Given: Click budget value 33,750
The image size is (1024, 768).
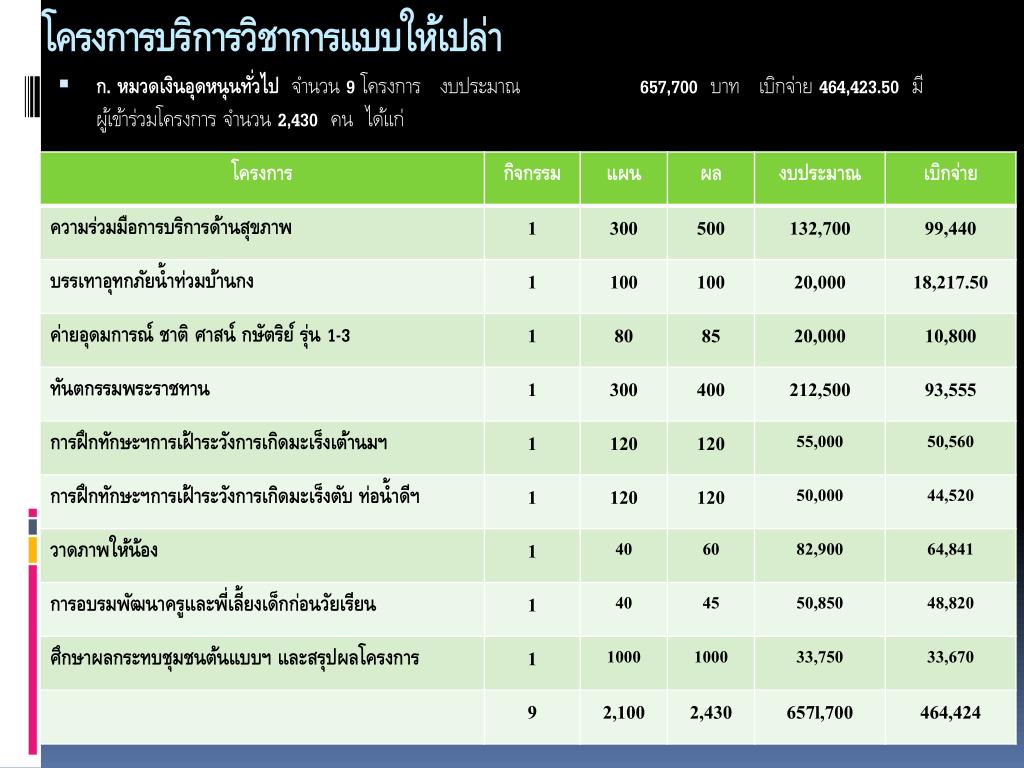Looking at the screenshot, I should (820, 657).
